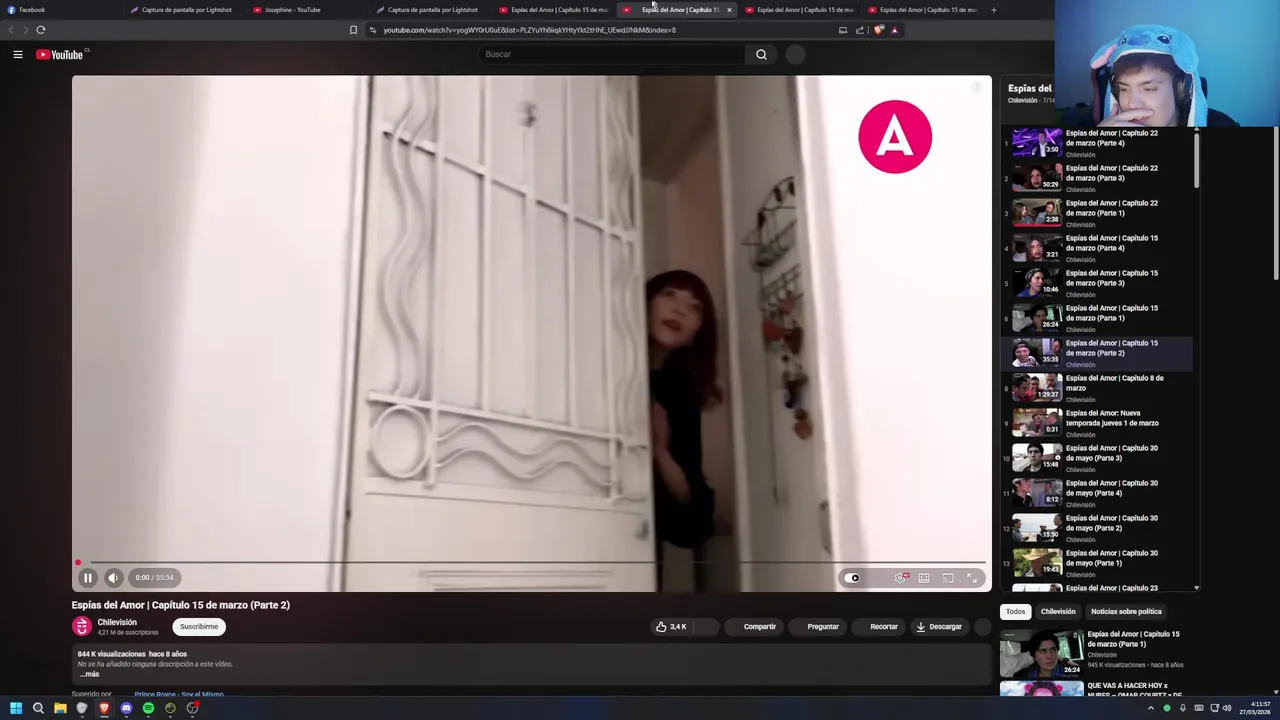Select the Todos filter chip

(x=1015, y=612)
